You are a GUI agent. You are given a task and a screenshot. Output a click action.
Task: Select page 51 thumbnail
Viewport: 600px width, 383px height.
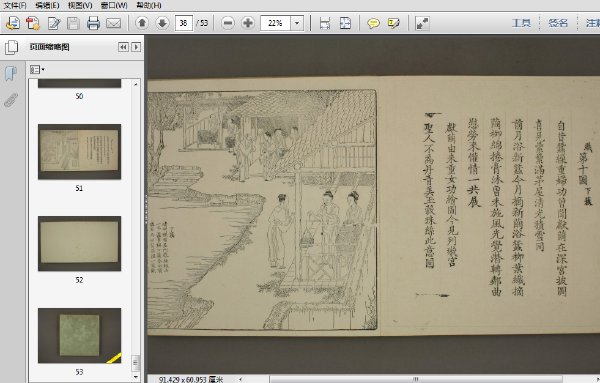(79, 152)
